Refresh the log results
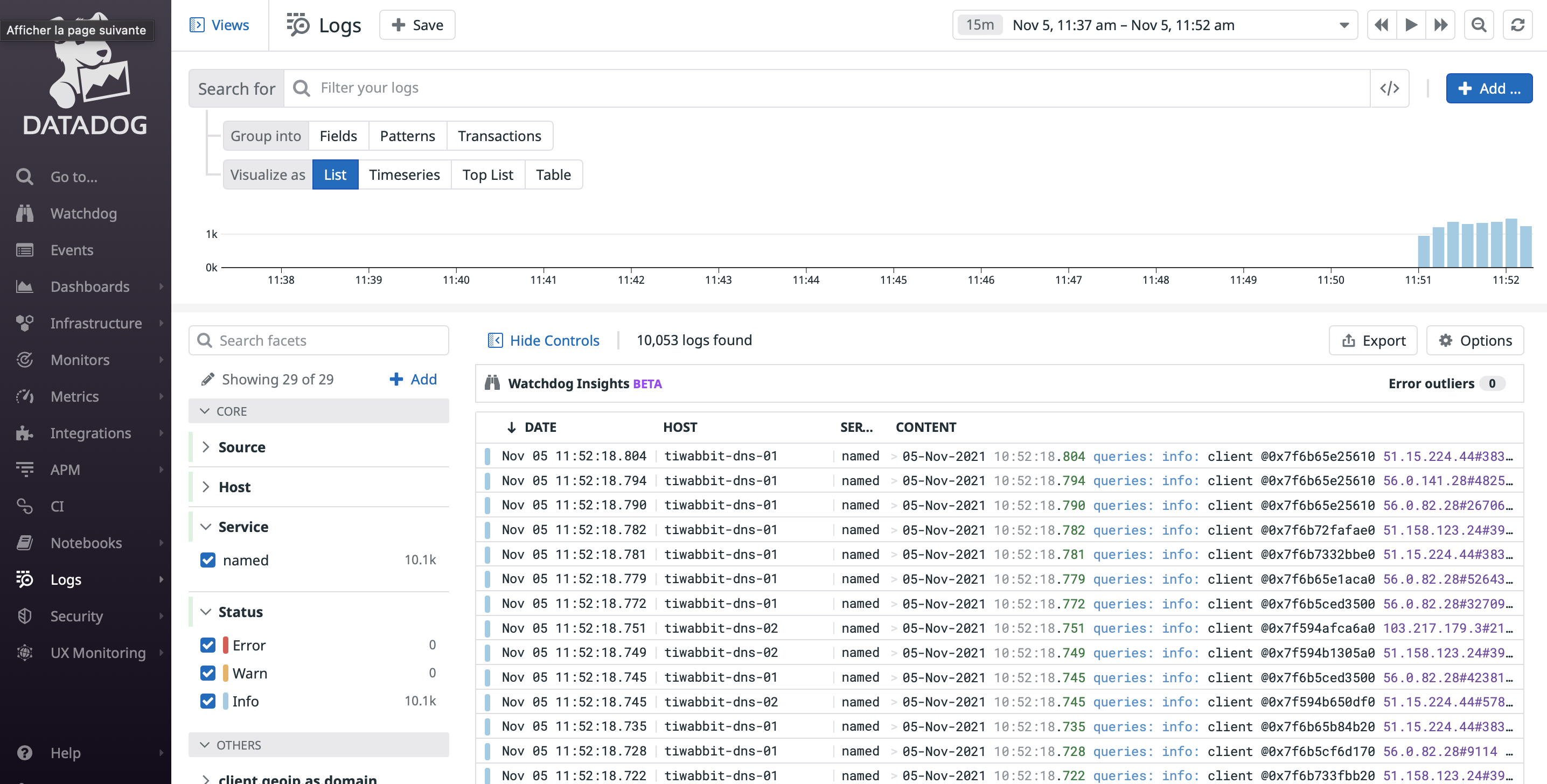This screenshot has width=1547, height=784. 1517,25
